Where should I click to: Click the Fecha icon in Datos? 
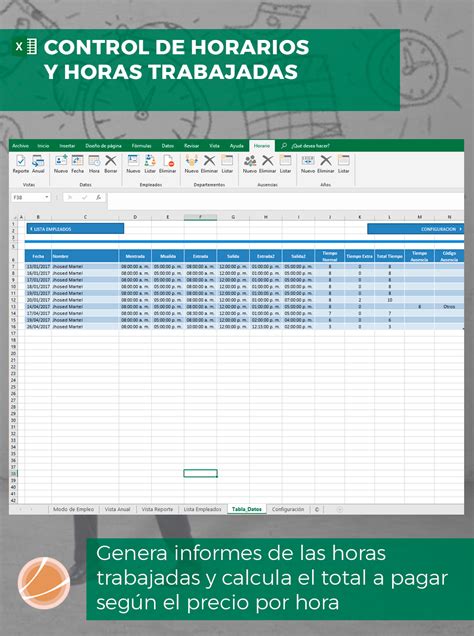pyautogui.click(x=77, y=164)
